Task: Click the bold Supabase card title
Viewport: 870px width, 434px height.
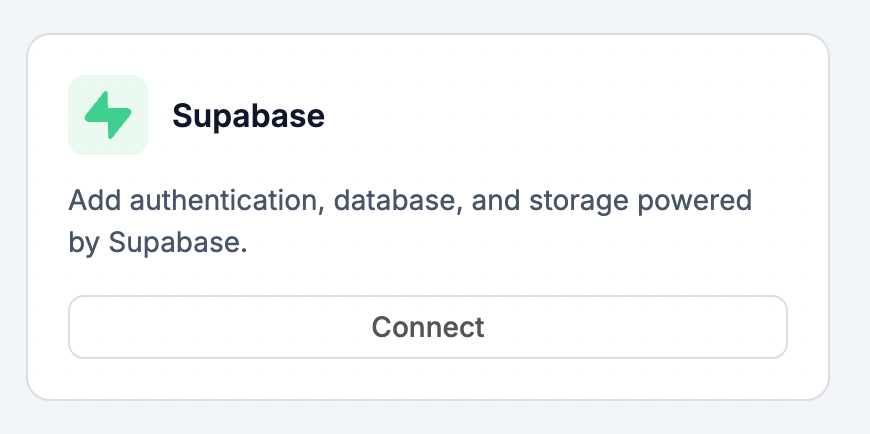Action: click(x=248, y=116)
